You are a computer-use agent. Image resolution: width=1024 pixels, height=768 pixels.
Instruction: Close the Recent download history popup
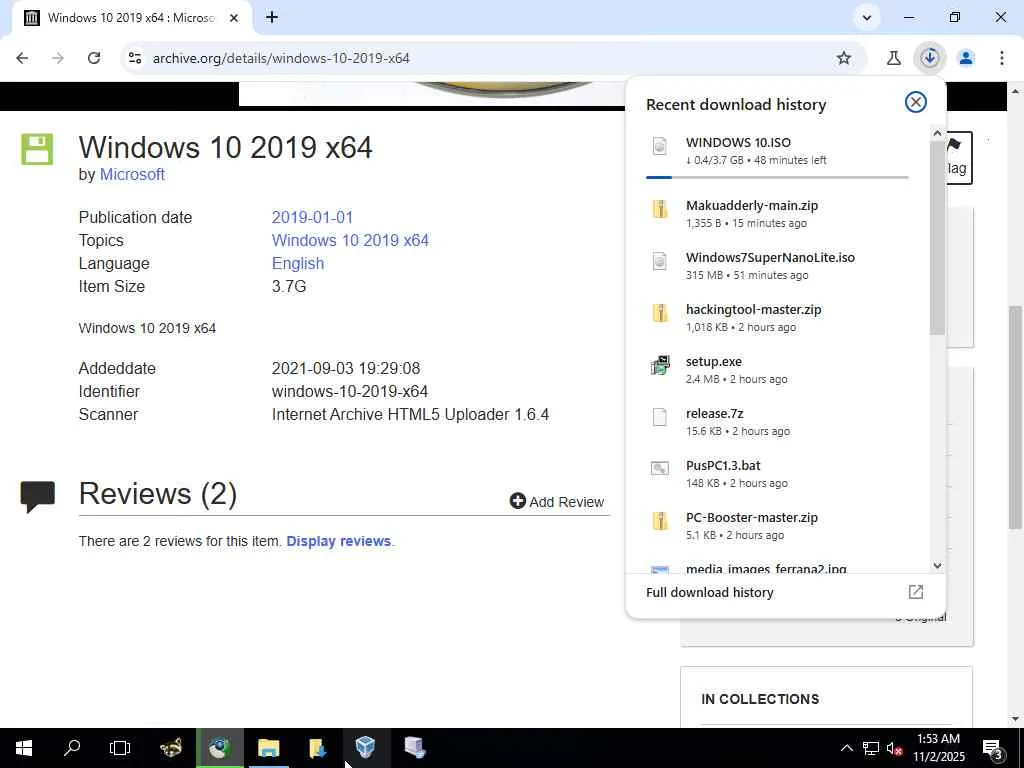(916, 102)
